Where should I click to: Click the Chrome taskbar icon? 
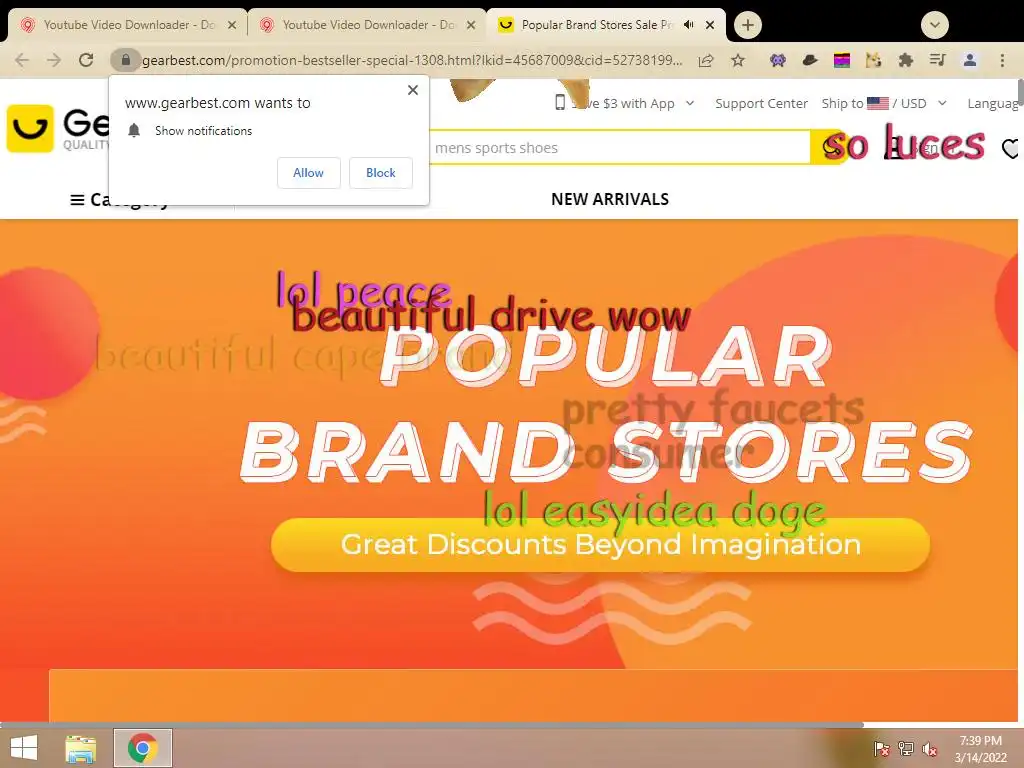click(143, 748)
